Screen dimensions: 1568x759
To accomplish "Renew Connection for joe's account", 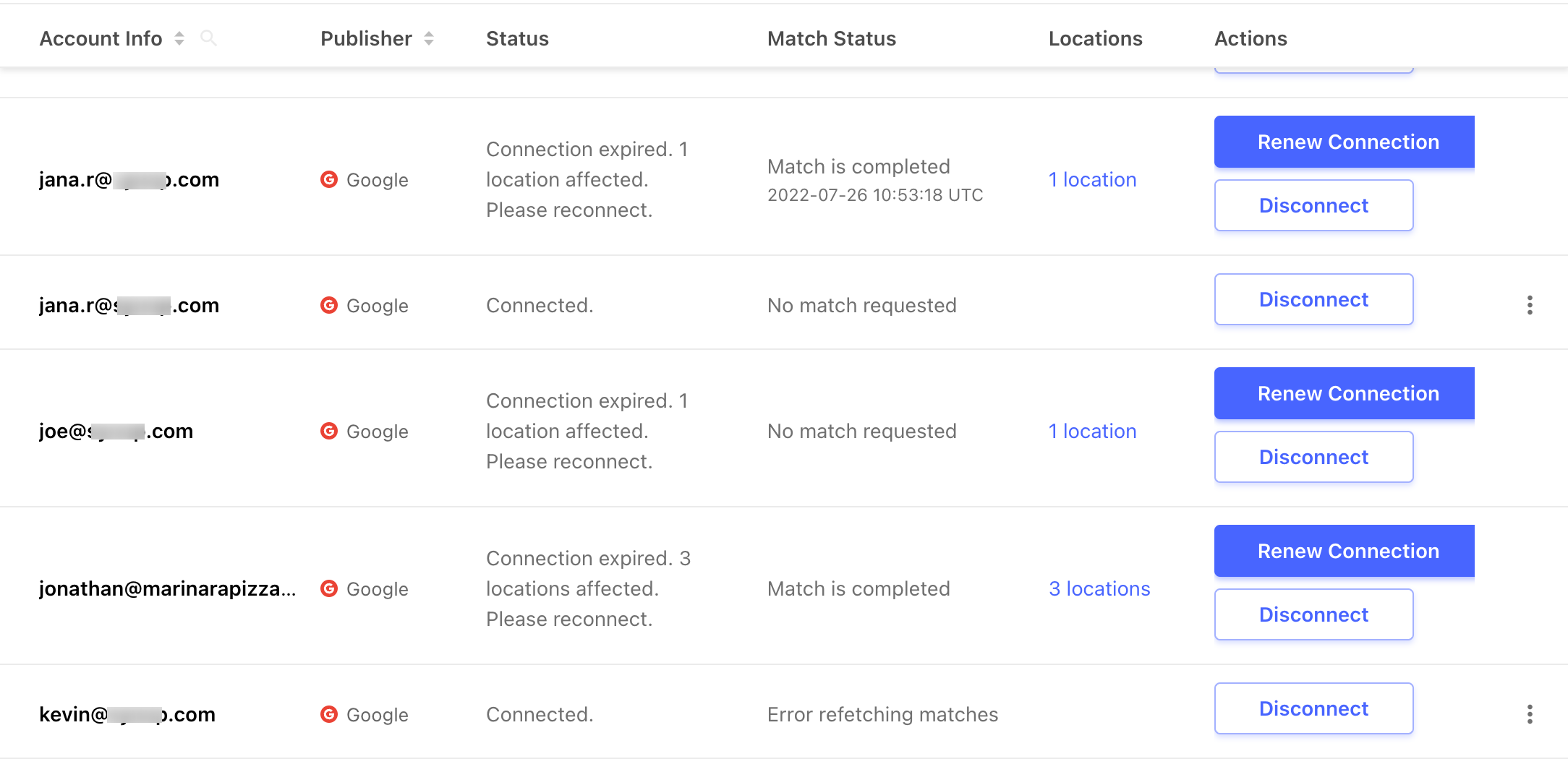I will pos(1345,393).
